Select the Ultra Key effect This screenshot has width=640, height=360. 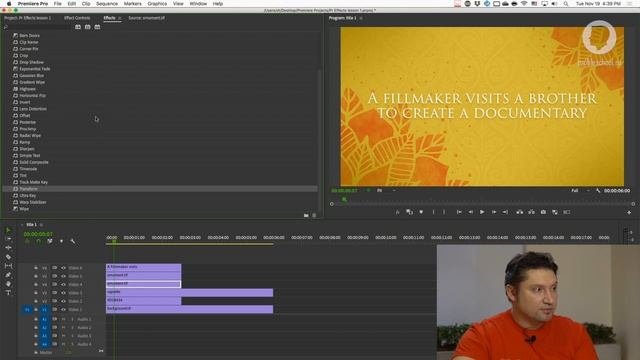click(x=27, y=196)
